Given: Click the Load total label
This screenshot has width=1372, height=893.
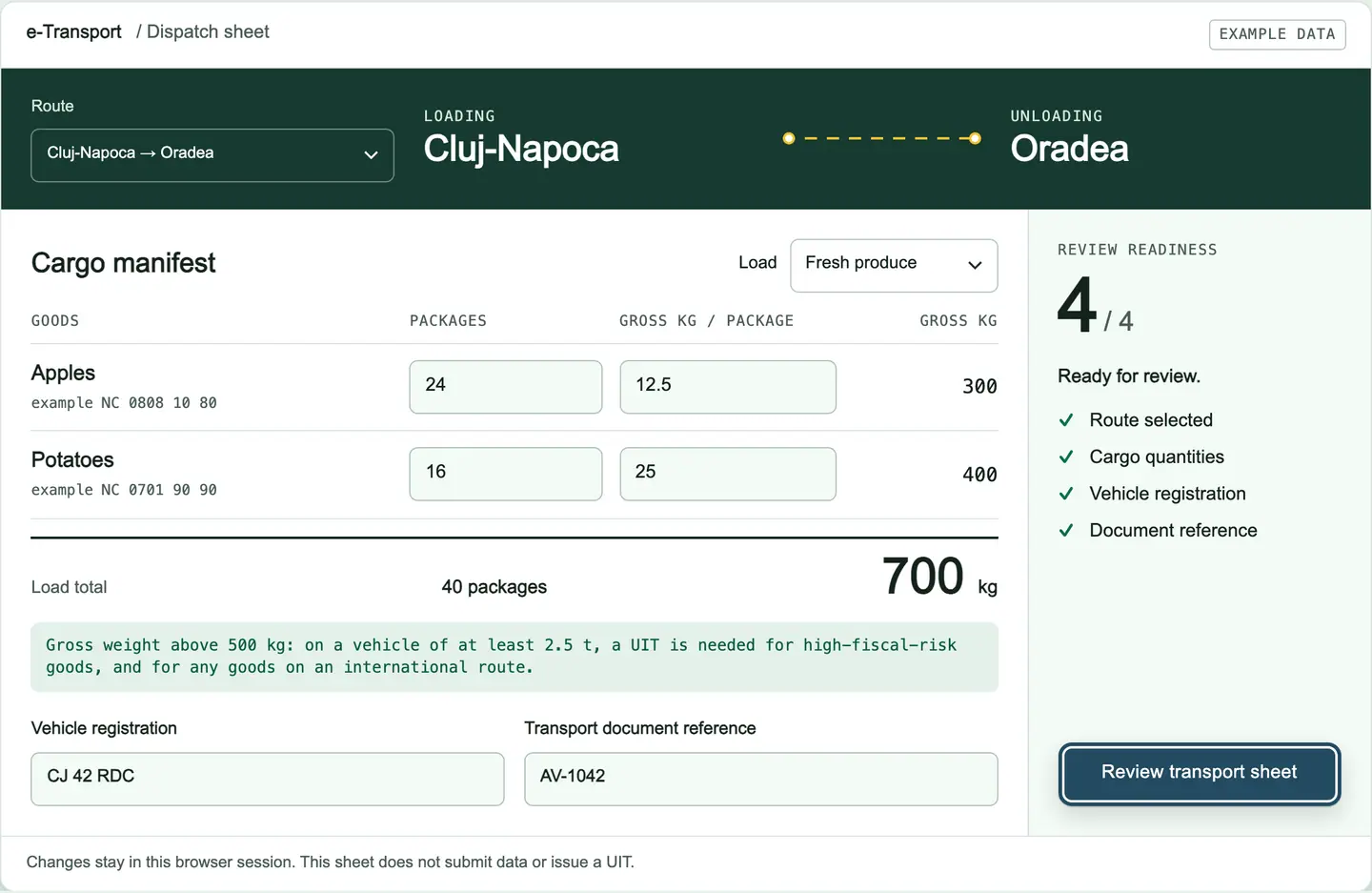Looking at the screenshot, I should pos(70,587).
